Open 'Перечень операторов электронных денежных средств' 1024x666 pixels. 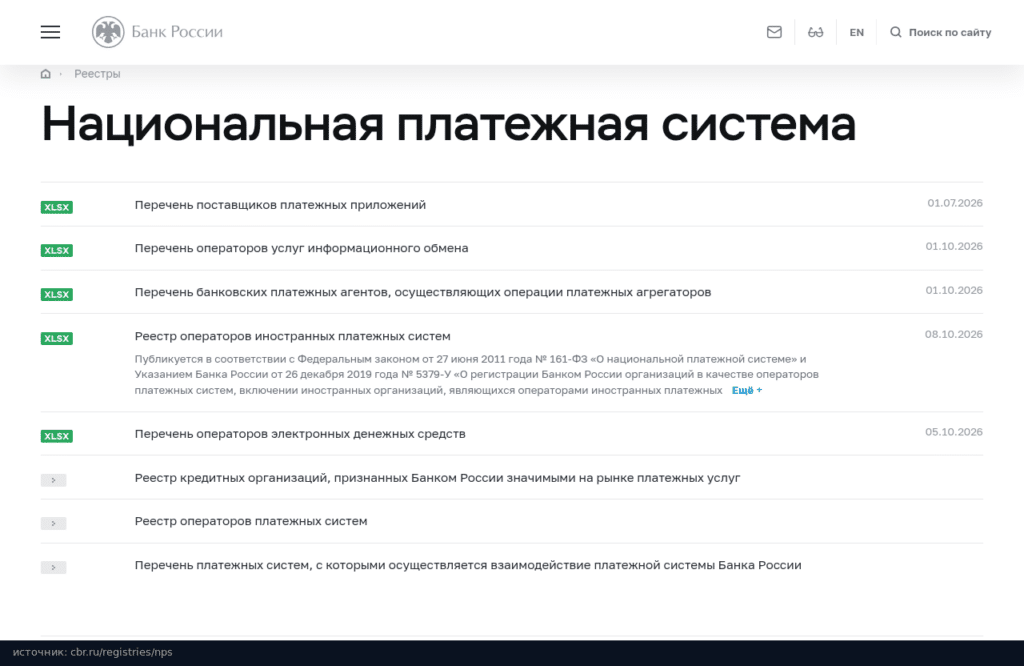point(300,434)
